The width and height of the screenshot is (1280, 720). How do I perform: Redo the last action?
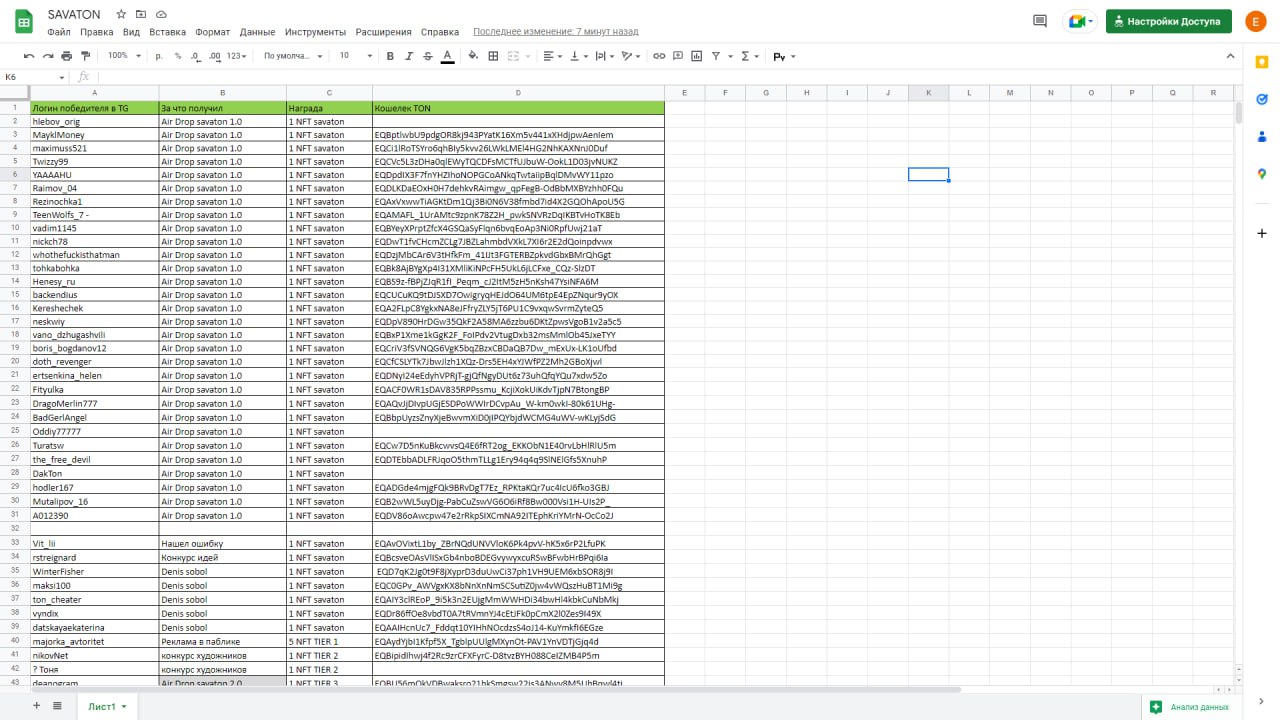(x=48, y=56)
